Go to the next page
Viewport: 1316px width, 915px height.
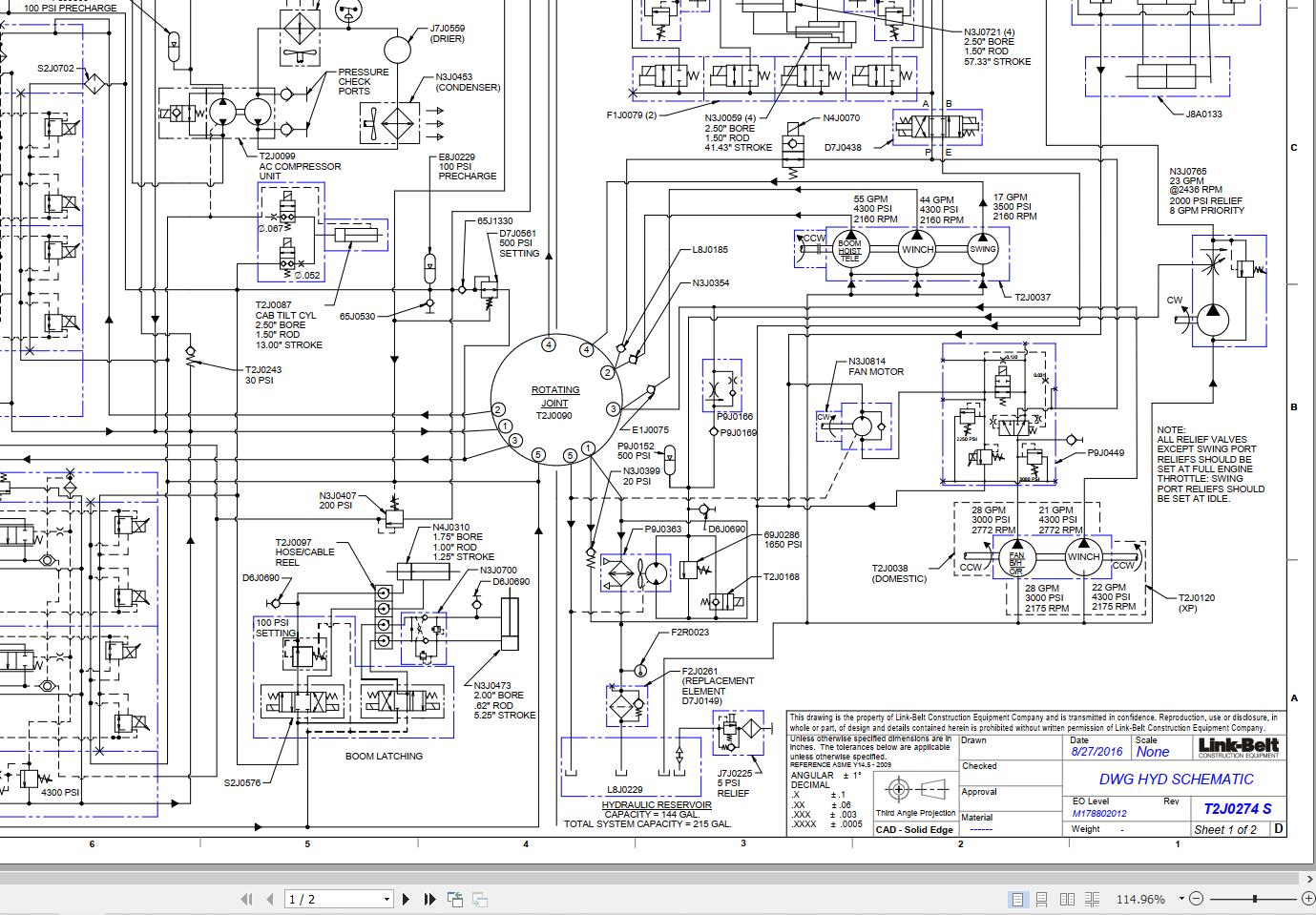(407, 899)
